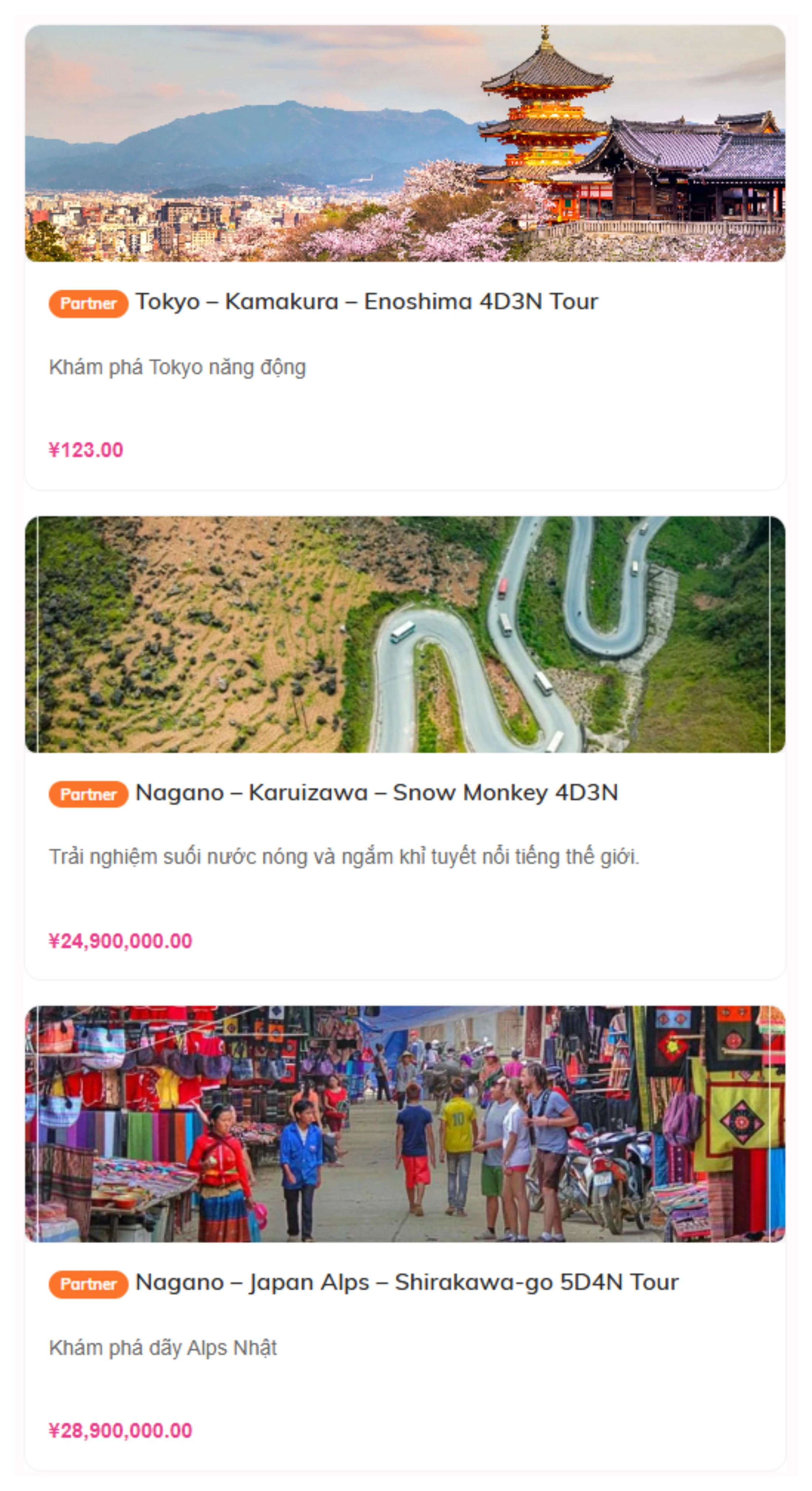This screenshot has width=812, height=1491.
Task: Click the 'Khám phá dãy Alps Nhật' description
Action: click(163, 1348)
